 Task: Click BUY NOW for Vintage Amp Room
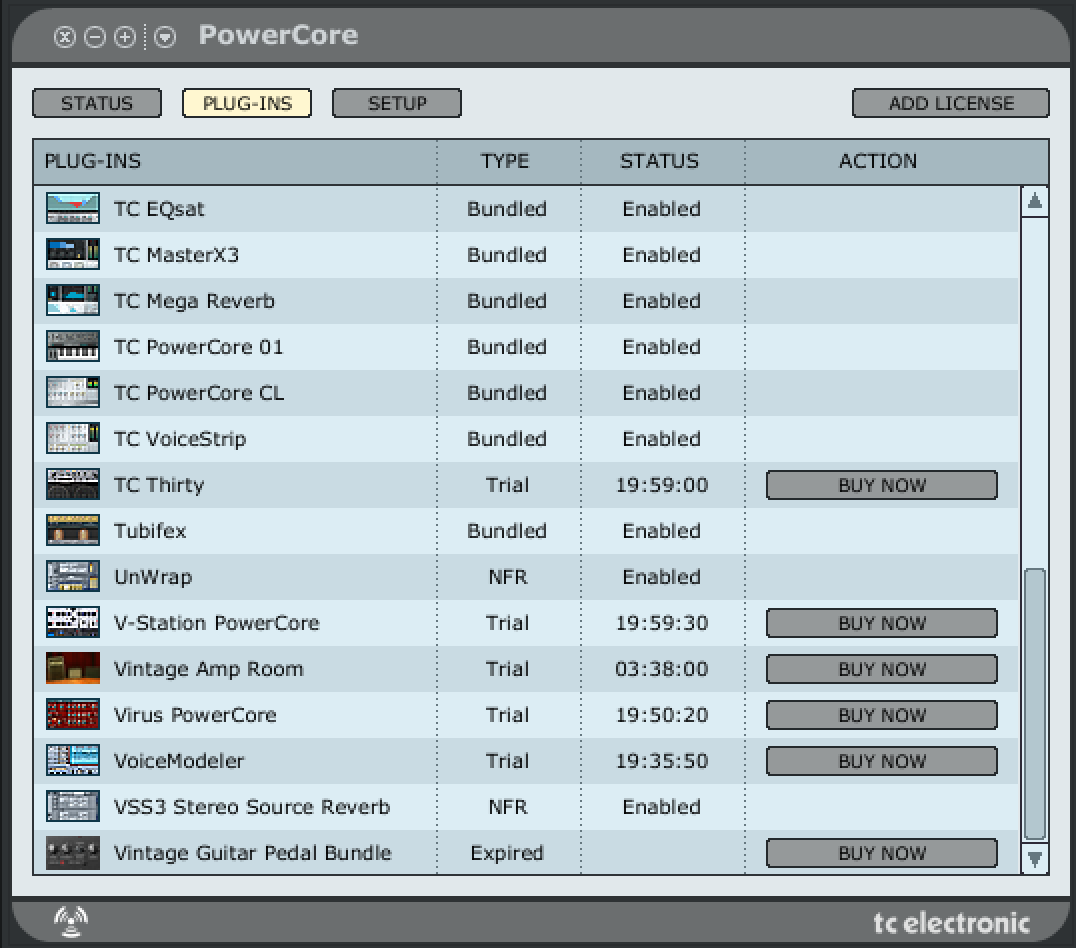pyautogui.click(x=882, y=669)
